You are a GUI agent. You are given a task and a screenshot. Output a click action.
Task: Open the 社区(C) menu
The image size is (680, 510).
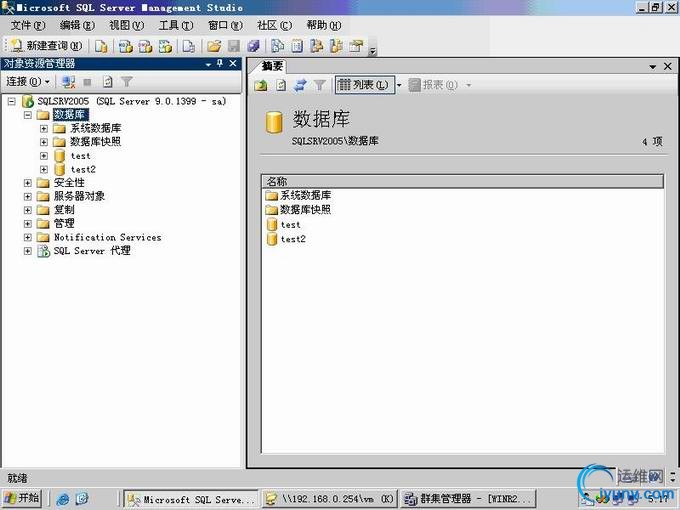(x=275, y=26)
